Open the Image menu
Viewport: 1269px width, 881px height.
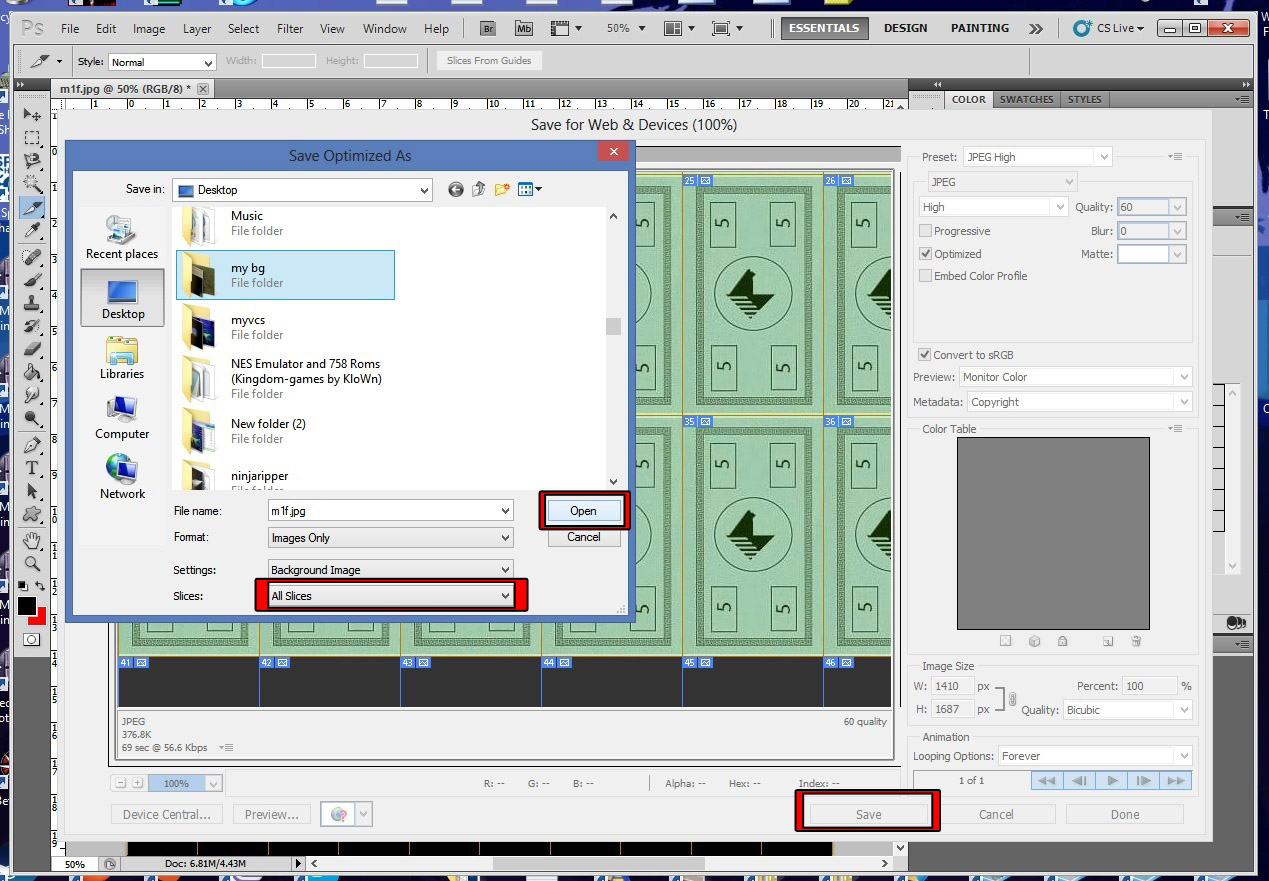coord(149,29)
